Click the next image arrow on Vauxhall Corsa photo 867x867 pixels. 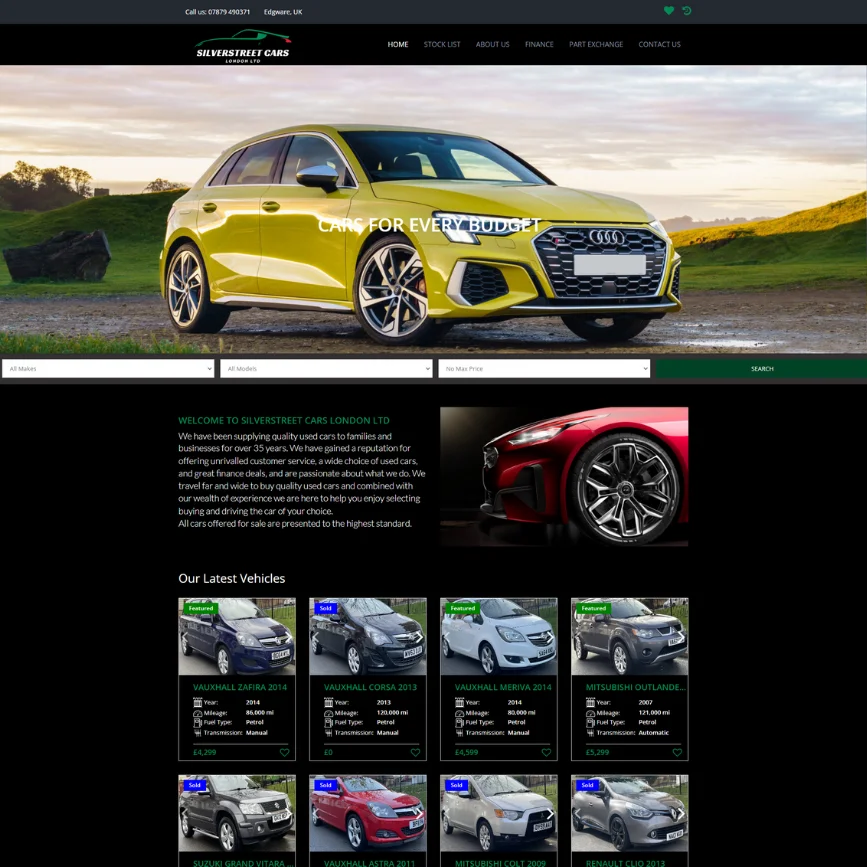click(419, 637)
